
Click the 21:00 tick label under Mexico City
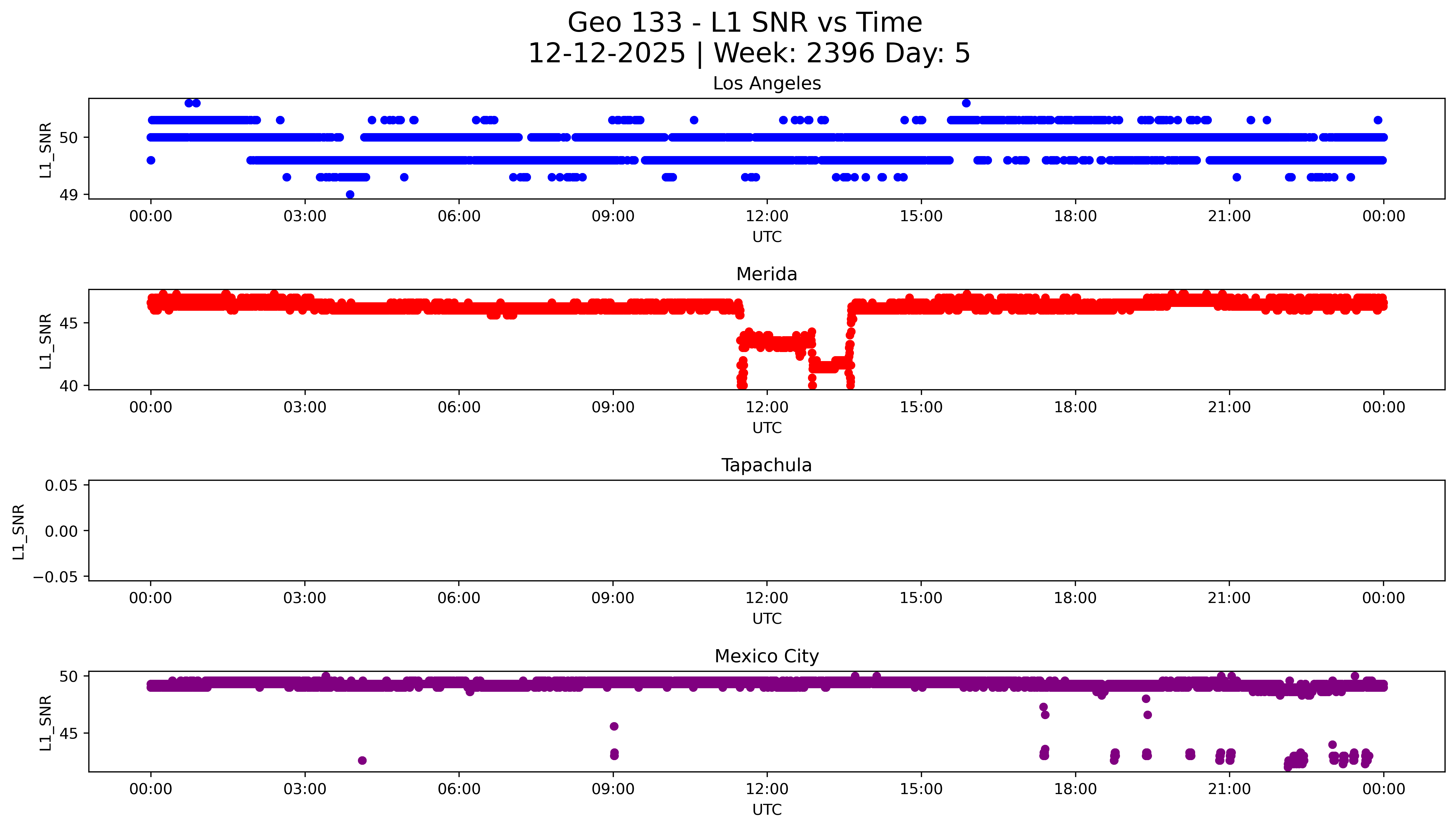[x=1229, y=789]
